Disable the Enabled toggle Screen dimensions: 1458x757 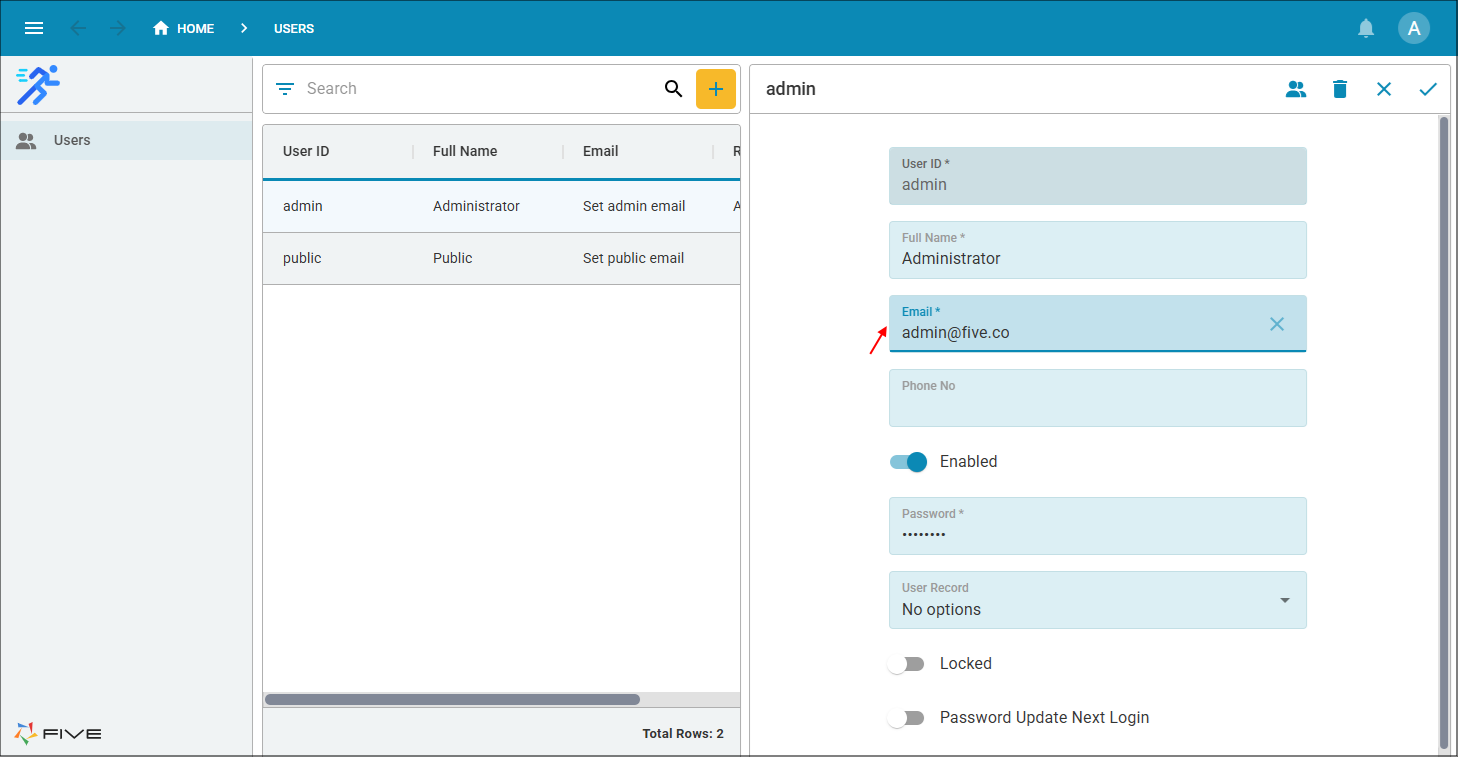pyautogui.click(x=908, y=461)
